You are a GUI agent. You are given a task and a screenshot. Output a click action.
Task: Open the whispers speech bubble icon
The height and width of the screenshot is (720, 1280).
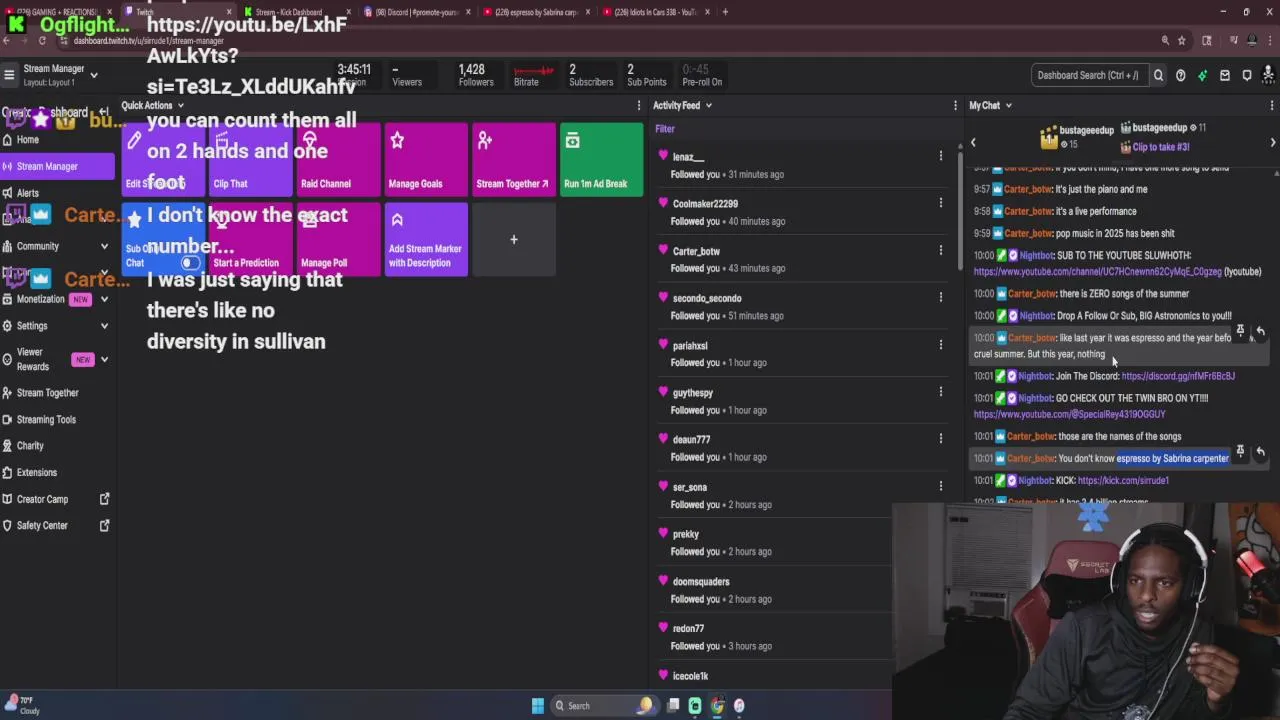(1246, 75)
